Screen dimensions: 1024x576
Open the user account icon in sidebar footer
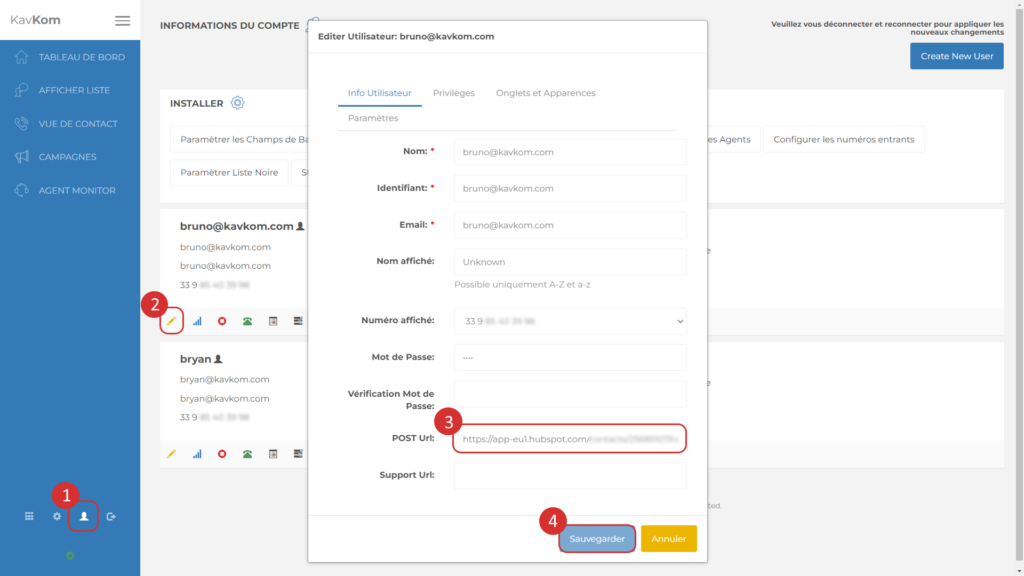point(84,516)
